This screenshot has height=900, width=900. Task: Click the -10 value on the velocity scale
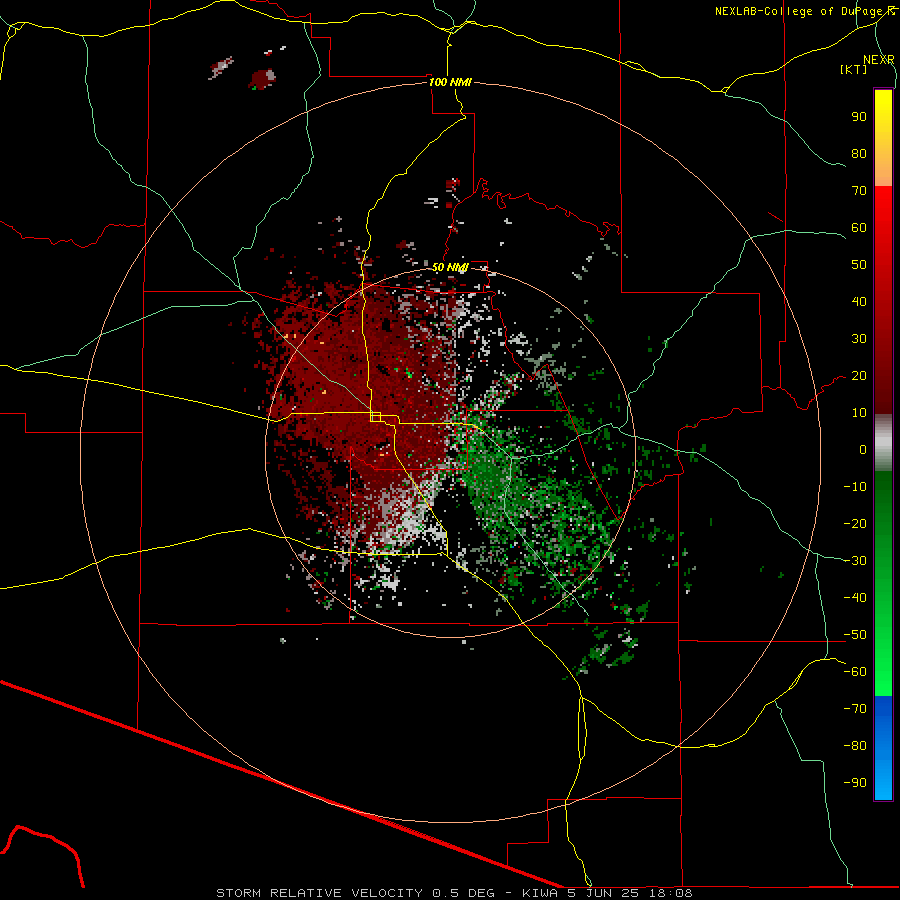pos(855,487)
